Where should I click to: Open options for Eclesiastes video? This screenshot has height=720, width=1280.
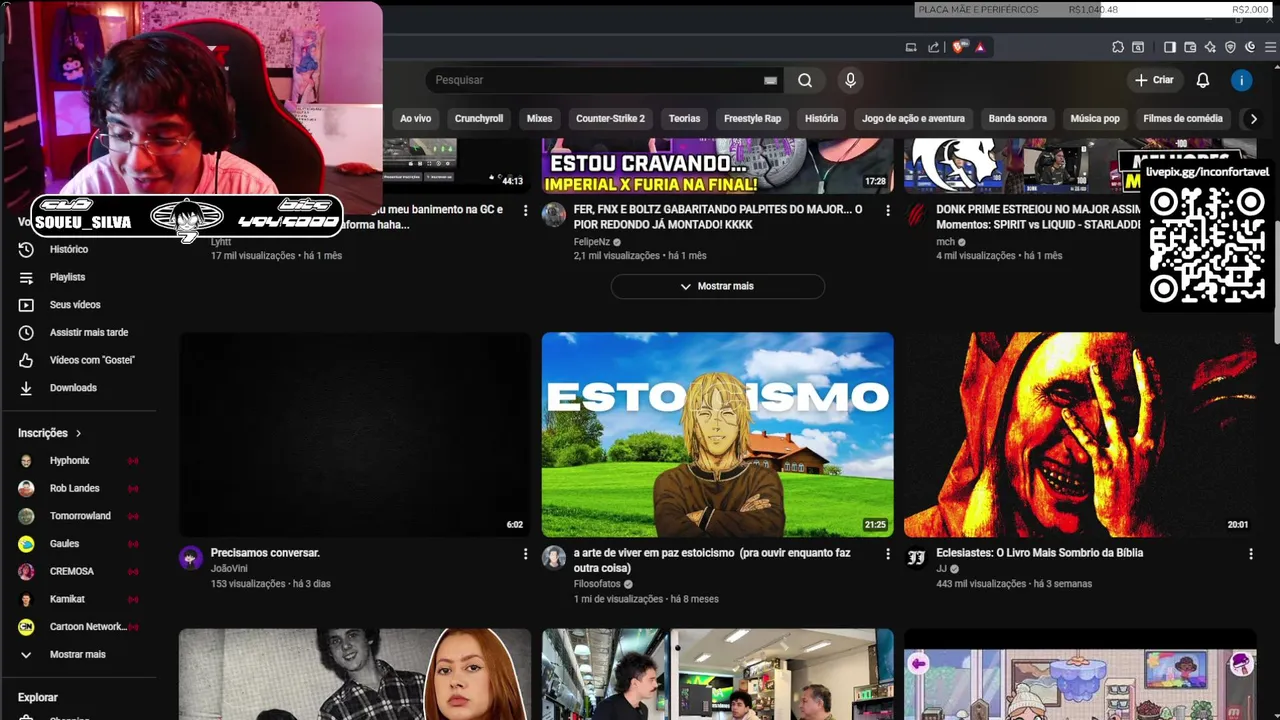[x=1250, y=553]
